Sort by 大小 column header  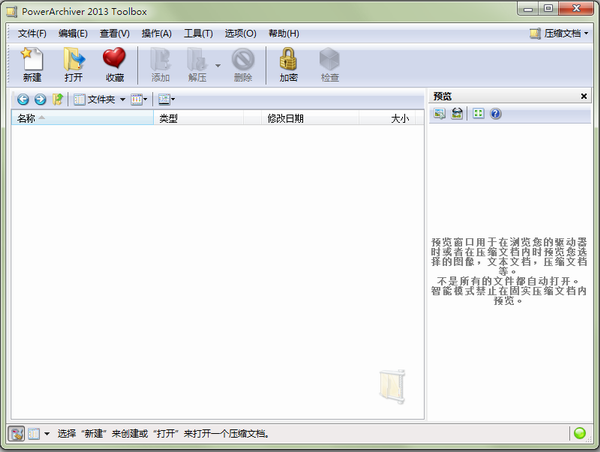(387, 118)
